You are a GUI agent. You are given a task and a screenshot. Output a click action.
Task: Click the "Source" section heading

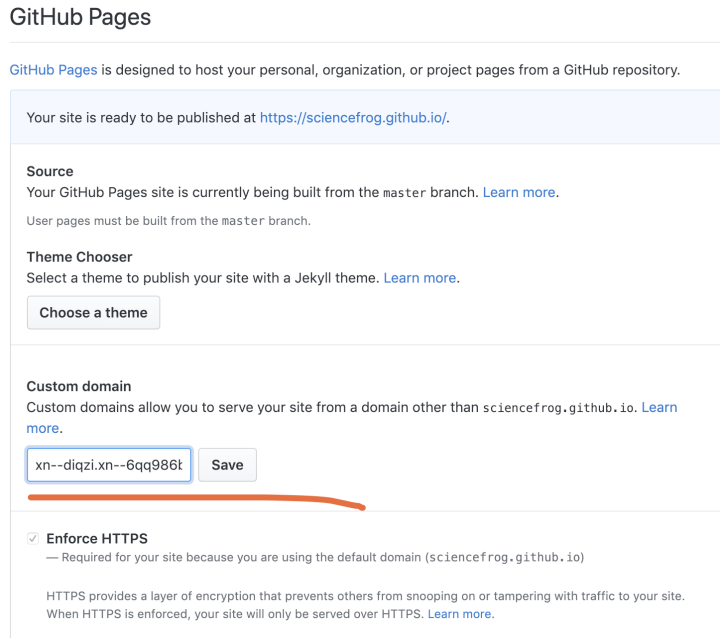click(x=50, y=171)
